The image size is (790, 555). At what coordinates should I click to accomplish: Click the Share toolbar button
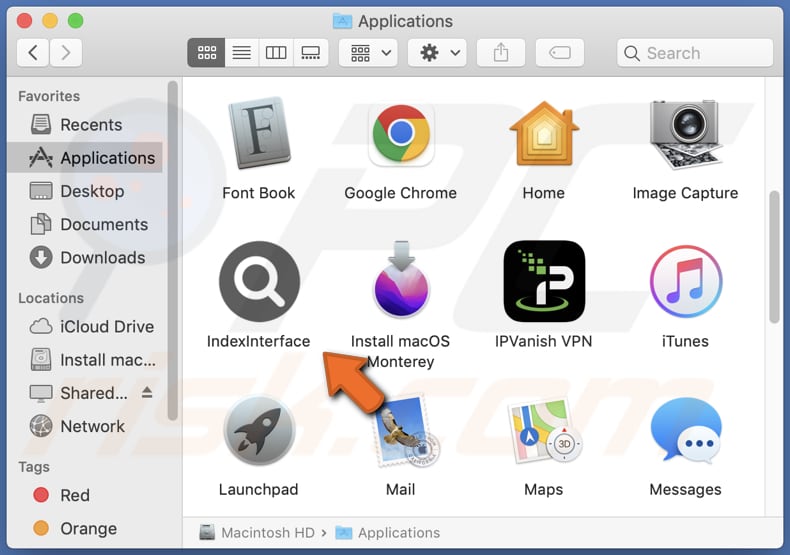click(x=501, y=52)
